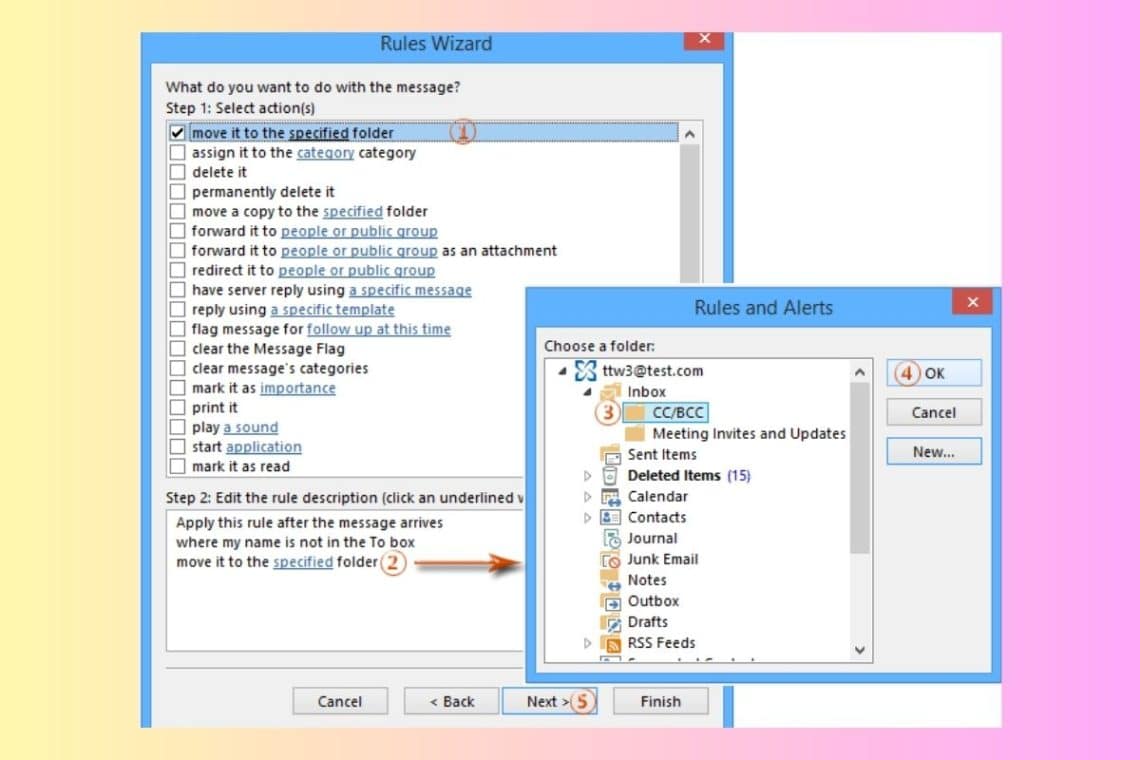Select the Deleted Items folder icon

pyautogui.click(x=608, y=475)
